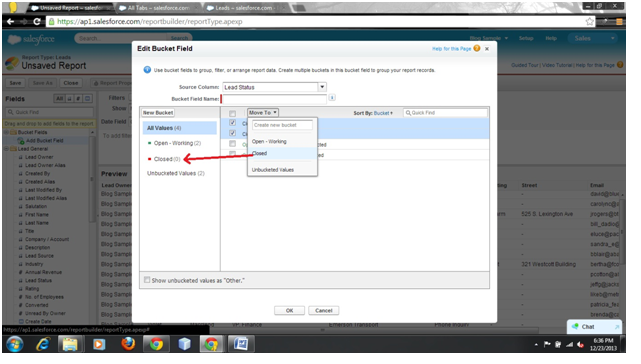Click the report builder Close button
641x364 pixels.
71,83
